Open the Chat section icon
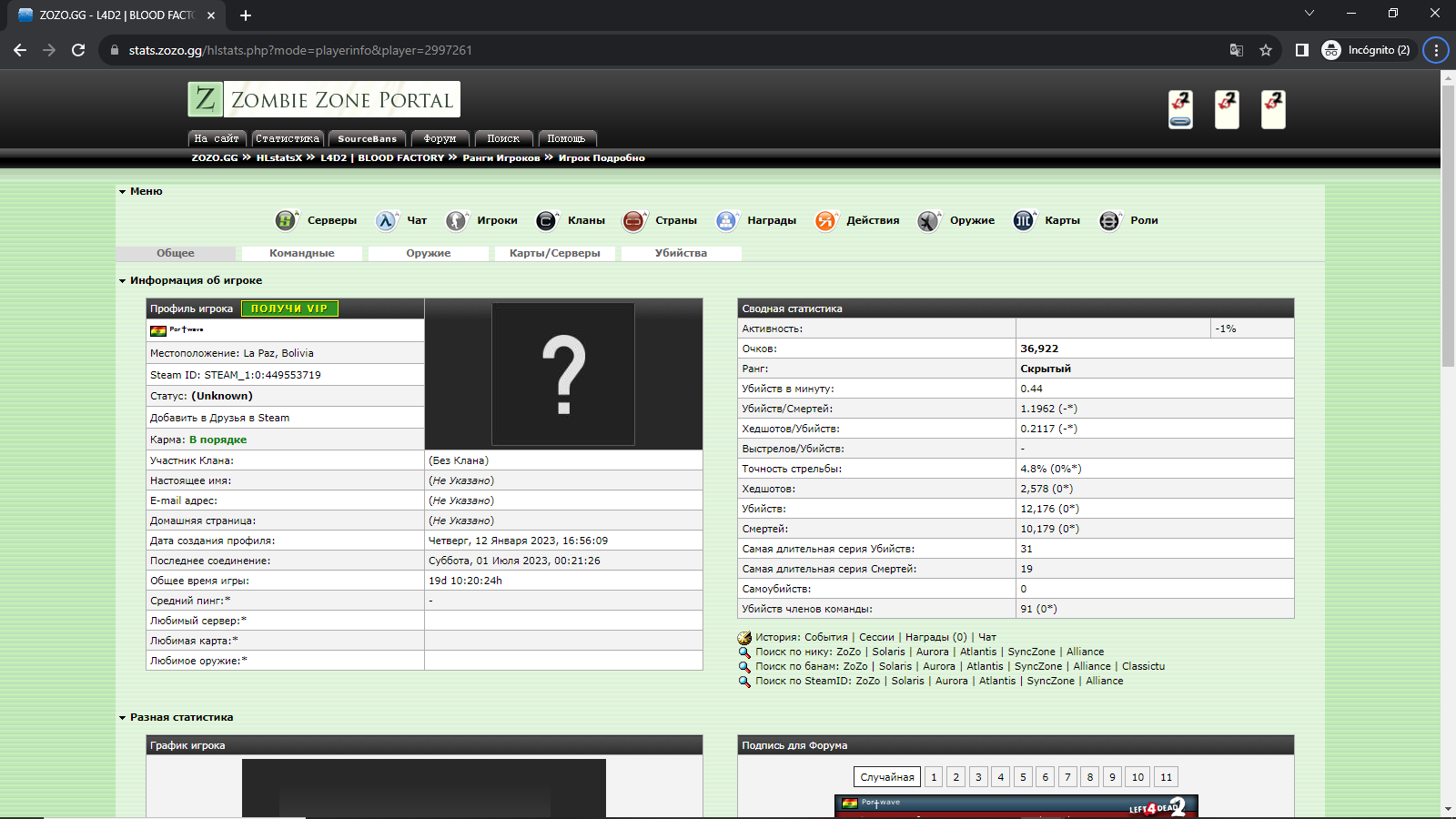This screenshot has height=819, width=1456. (387, 220)
